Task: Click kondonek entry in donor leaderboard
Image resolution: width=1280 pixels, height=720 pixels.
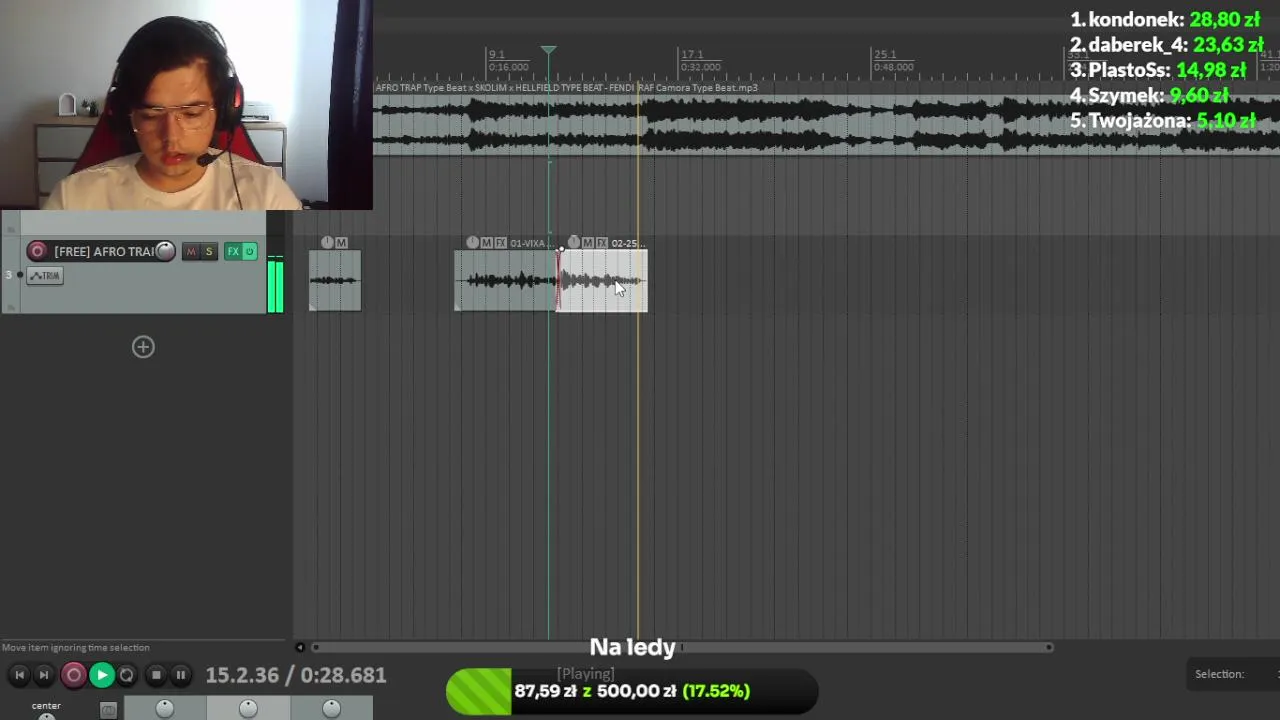Action: [1165, 19]
